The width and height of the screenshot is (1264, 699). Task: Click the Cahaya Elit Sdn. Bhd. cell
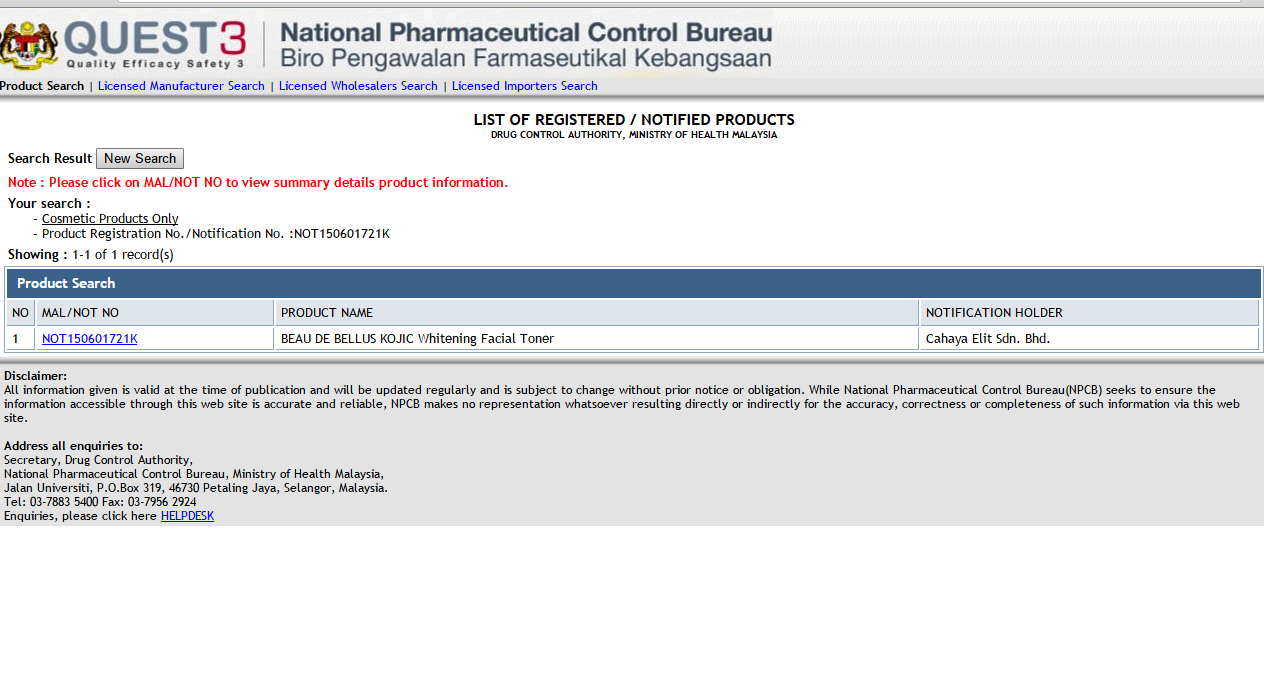tap(1089, 339)
